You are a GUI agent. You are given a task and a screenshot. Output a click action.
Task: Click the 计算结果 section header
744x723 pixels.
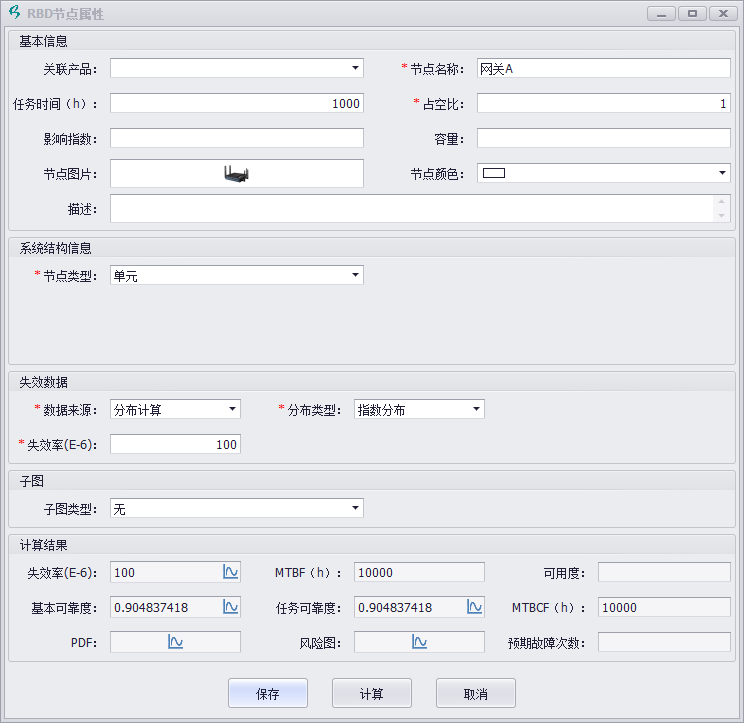pyautogui.click(x=372, y=545)
